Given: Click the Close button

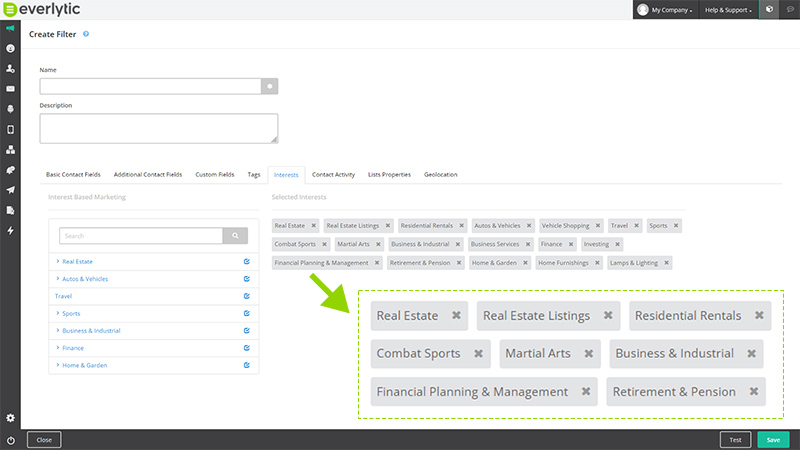Looking at the screenshot, I should (x=44, y=440).
